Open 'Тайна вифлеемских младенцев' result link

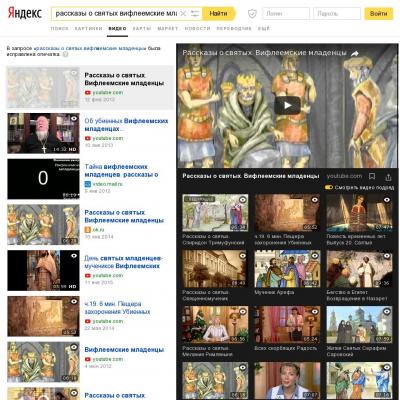coord(121,170)
